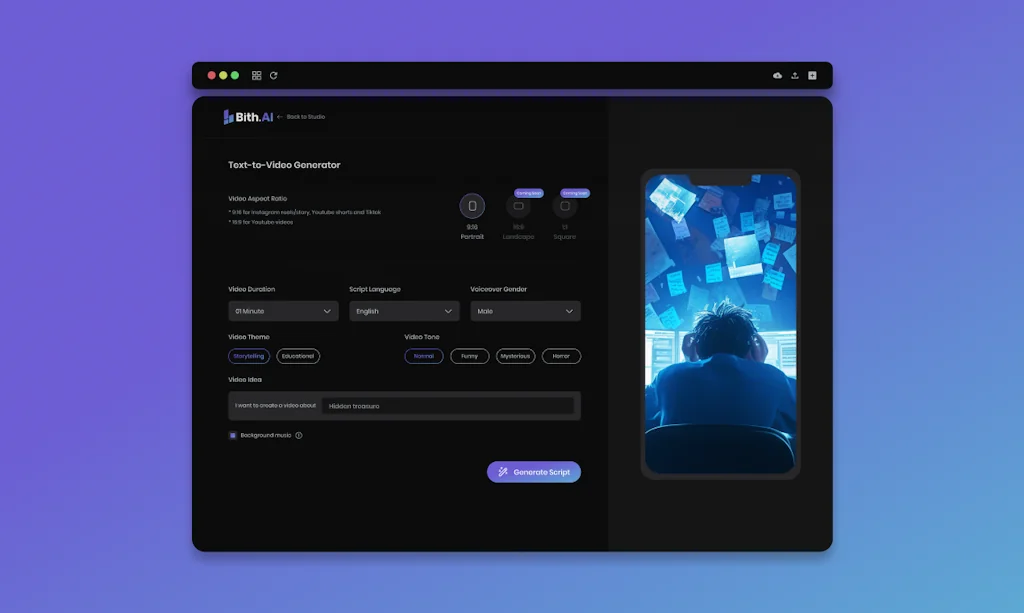This screenshot has height=613, width=1024.
Task: Click the magic wand icon on Generate Script
Action: [x=501, y=471]
